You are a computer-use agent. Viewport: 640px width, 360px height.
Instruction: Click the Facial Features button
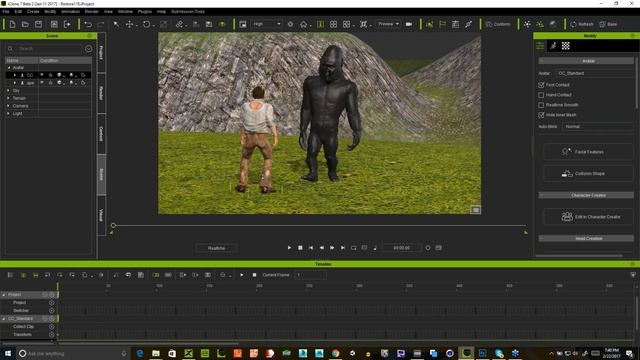588,152
